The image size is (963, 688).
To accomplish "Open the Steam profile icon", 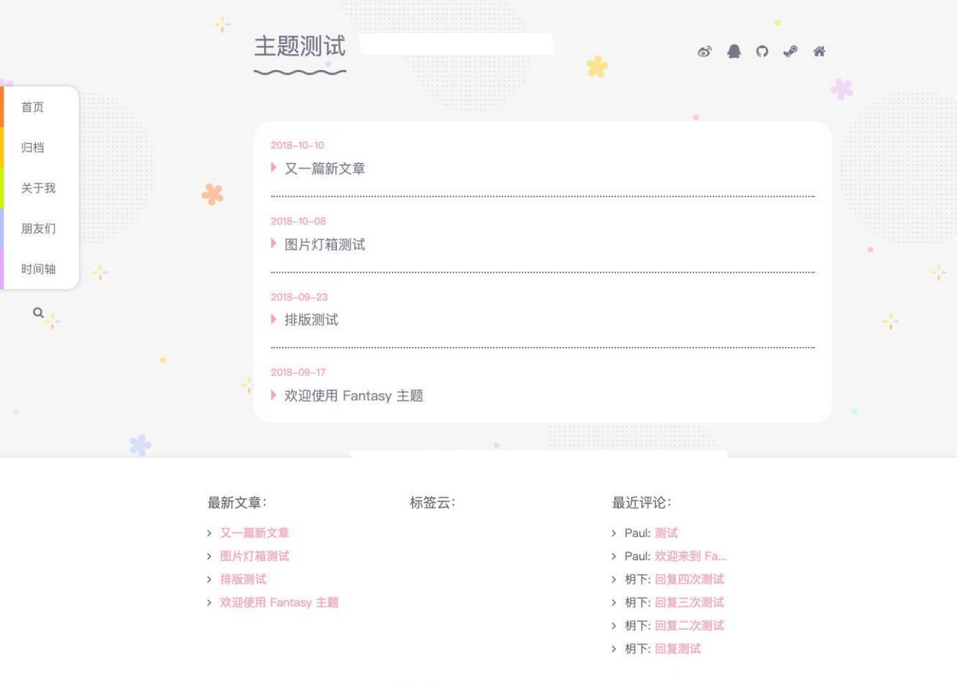I will tap(790, 52).
